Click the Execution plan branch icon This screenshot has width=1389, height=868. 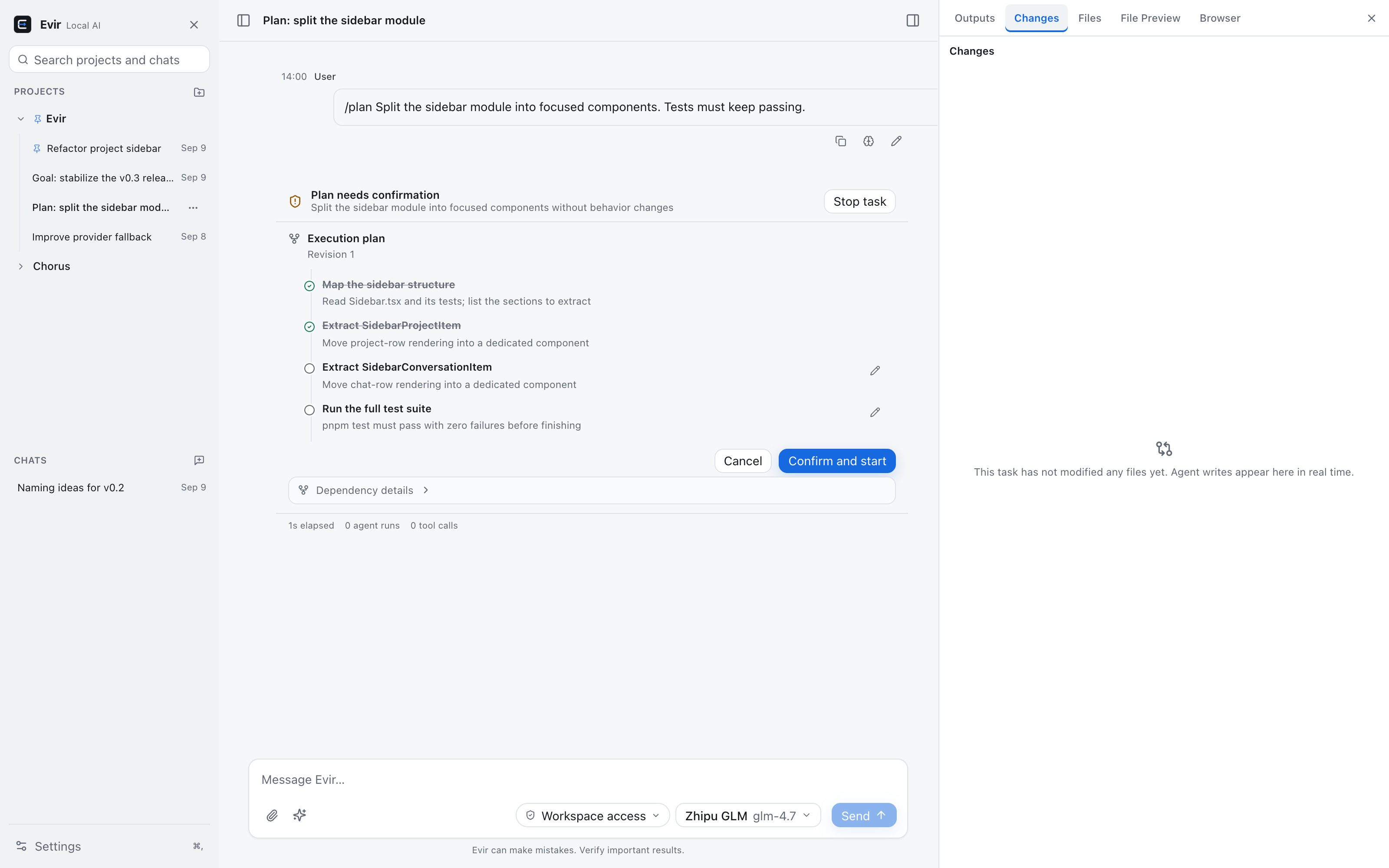point(294,238)
